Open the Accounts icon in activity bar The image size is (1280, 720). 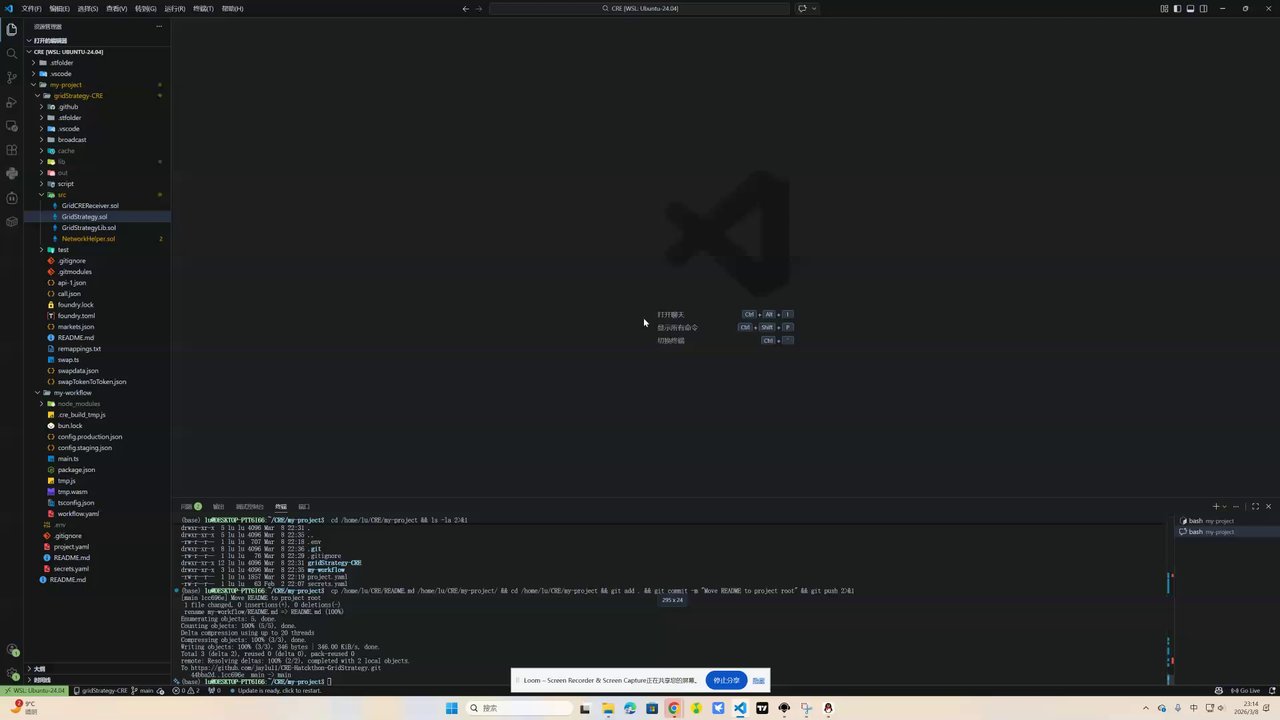click(x=12, y=650)
